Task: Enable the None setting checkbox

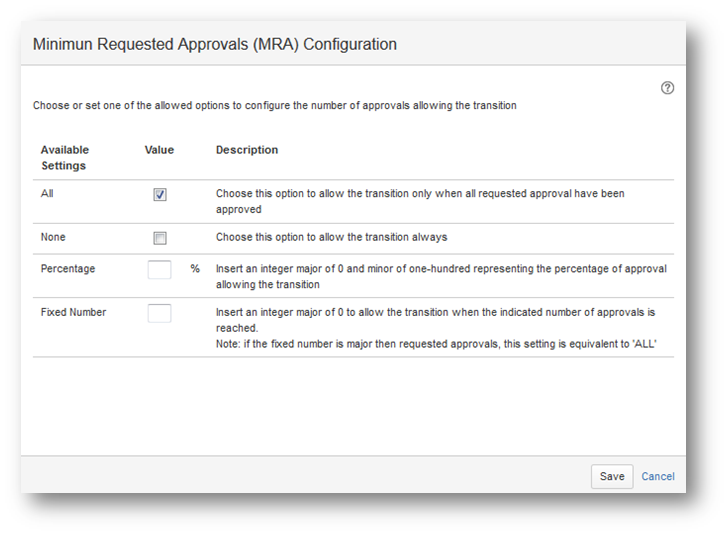Action: 160,238
